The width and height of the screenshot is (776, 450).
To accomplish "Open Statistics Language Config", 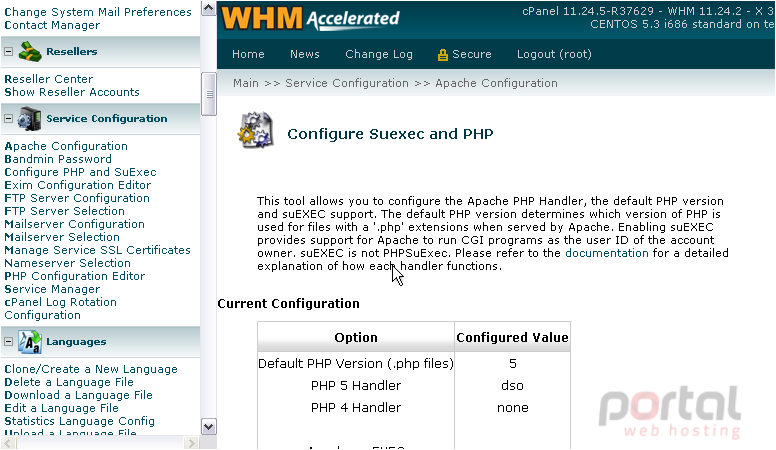I will pos(79,421).
